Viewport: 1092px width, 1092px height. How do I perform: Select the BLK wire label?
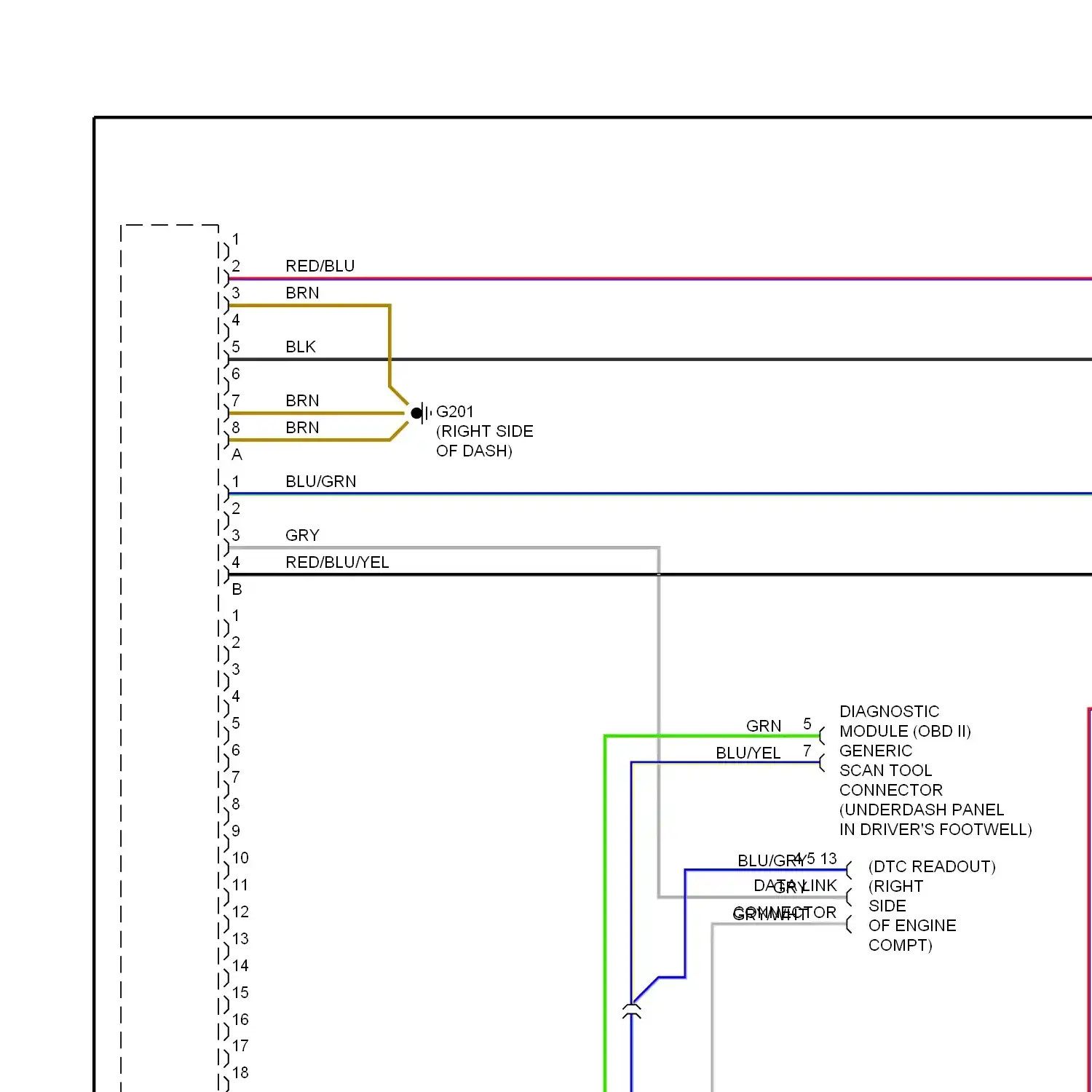pyautogui.click(x=301, y=347)
